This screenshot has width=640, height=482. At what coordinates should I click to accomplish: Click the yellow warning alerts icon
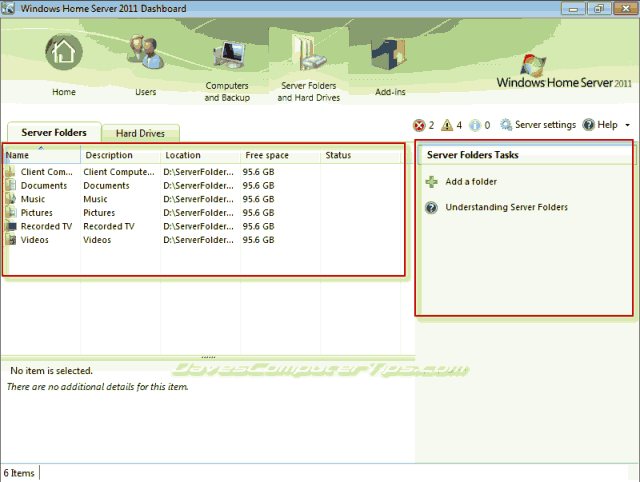click(447, 125)
